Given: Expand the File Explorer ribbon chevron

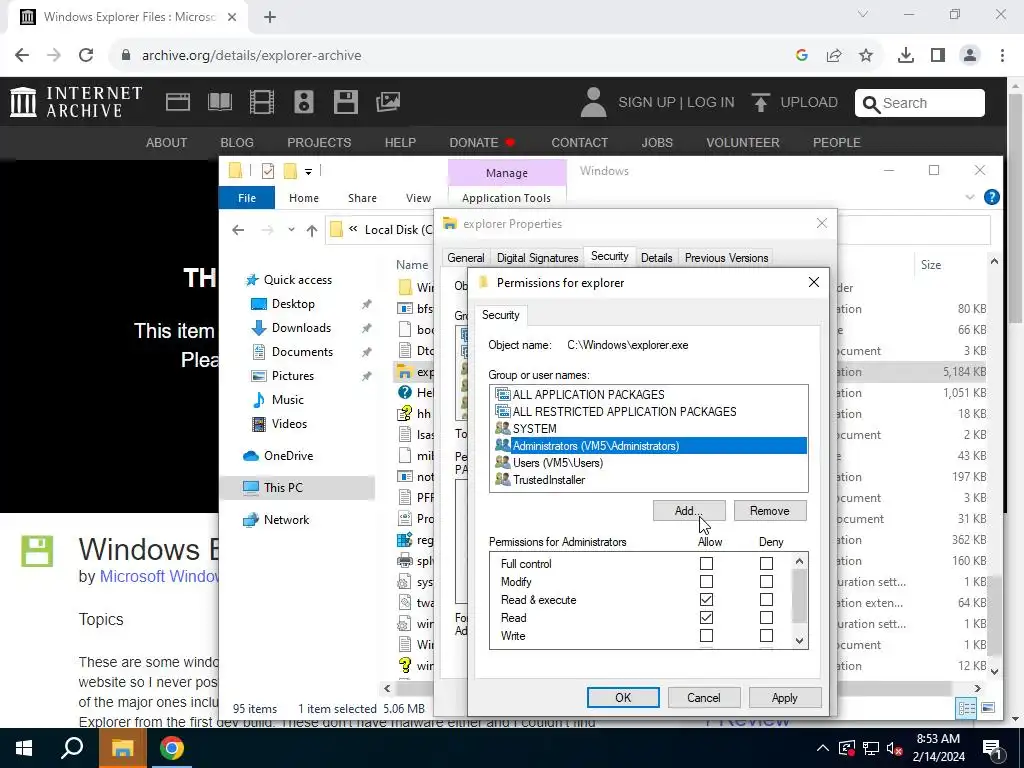Looking at the screenshot, I should tap(970, 197).
